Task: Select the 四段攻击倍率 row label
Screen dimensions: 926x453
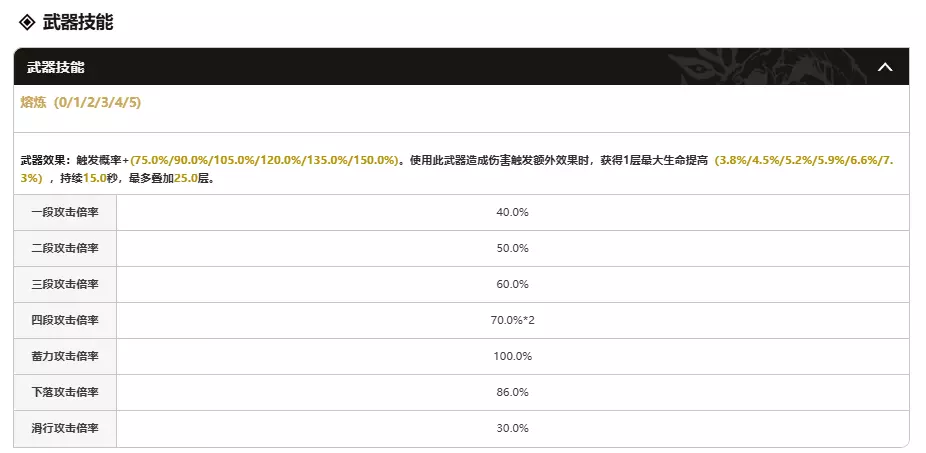Action: [x=65, y=321]
